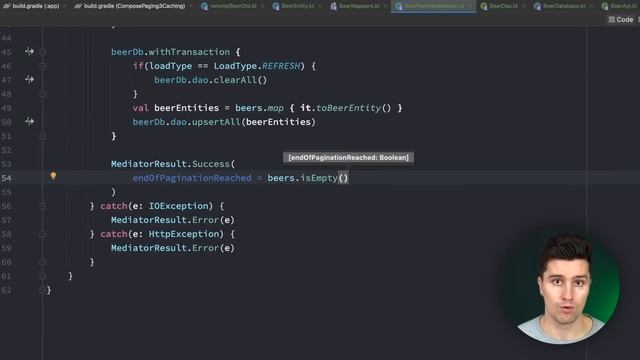Close the BeerMappers.kt tab
This screenshot has width=640, height=360.
[384, 6]
